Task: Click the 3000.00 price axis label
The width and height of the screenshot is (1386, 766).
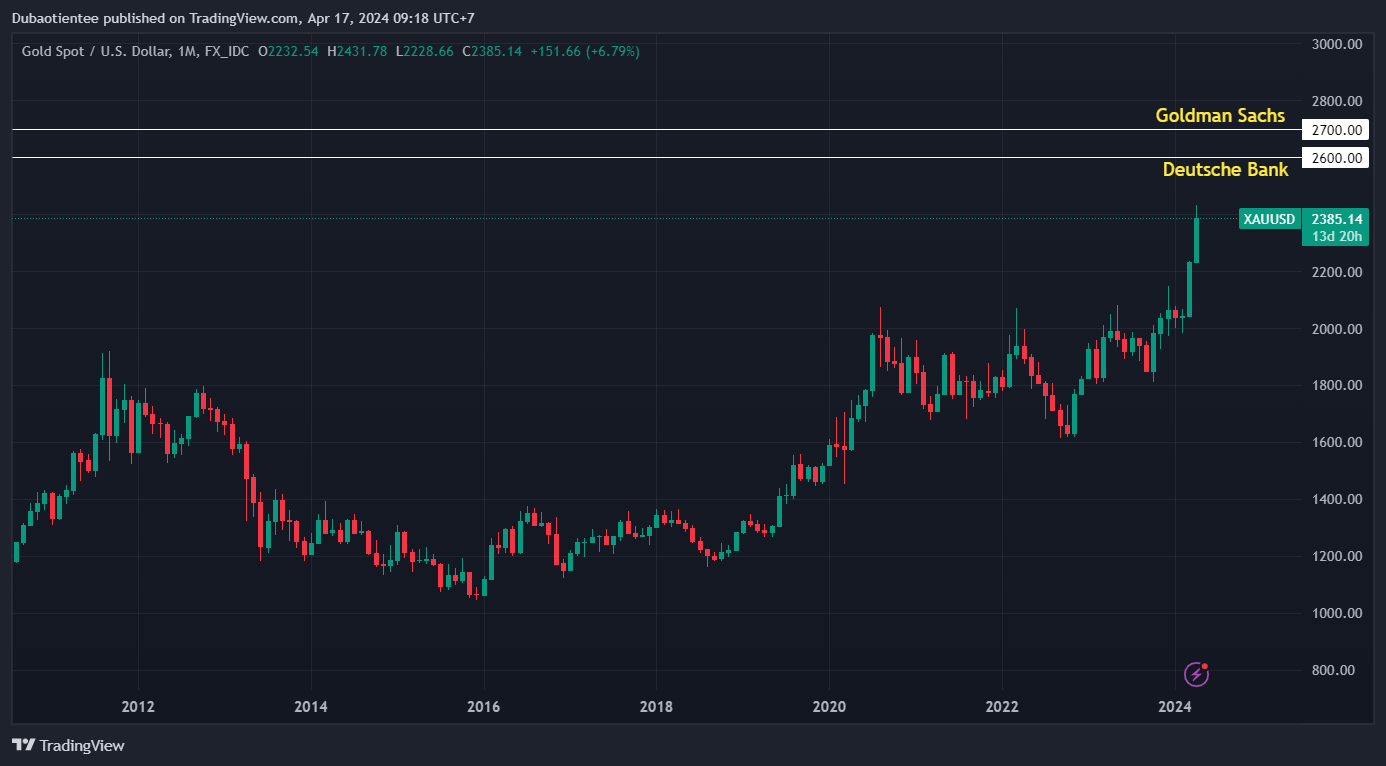Action: click(x=1337, y=44)
